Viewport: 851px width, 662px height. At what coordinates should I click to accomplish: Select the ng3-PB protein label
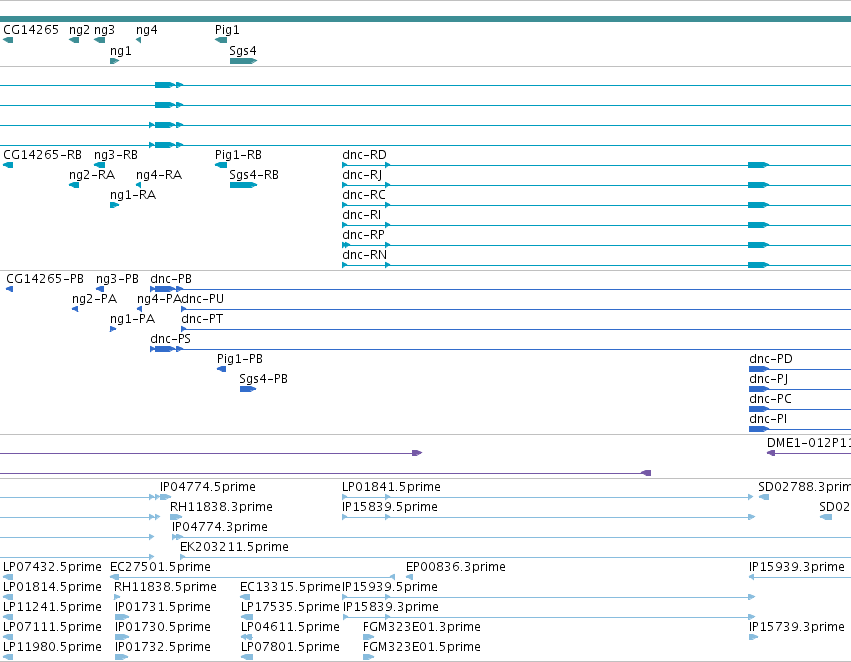[117, 279]
